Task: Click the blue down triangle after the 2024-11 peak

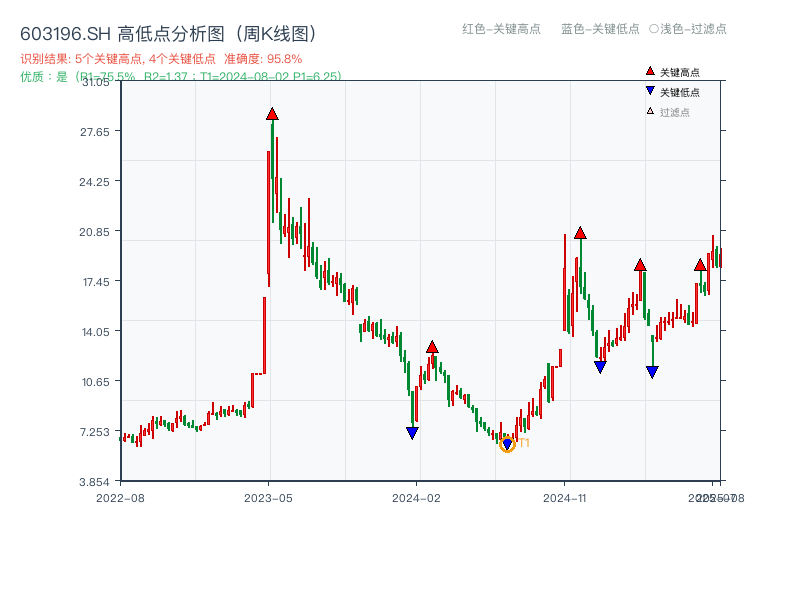Action: pos(600,367)
